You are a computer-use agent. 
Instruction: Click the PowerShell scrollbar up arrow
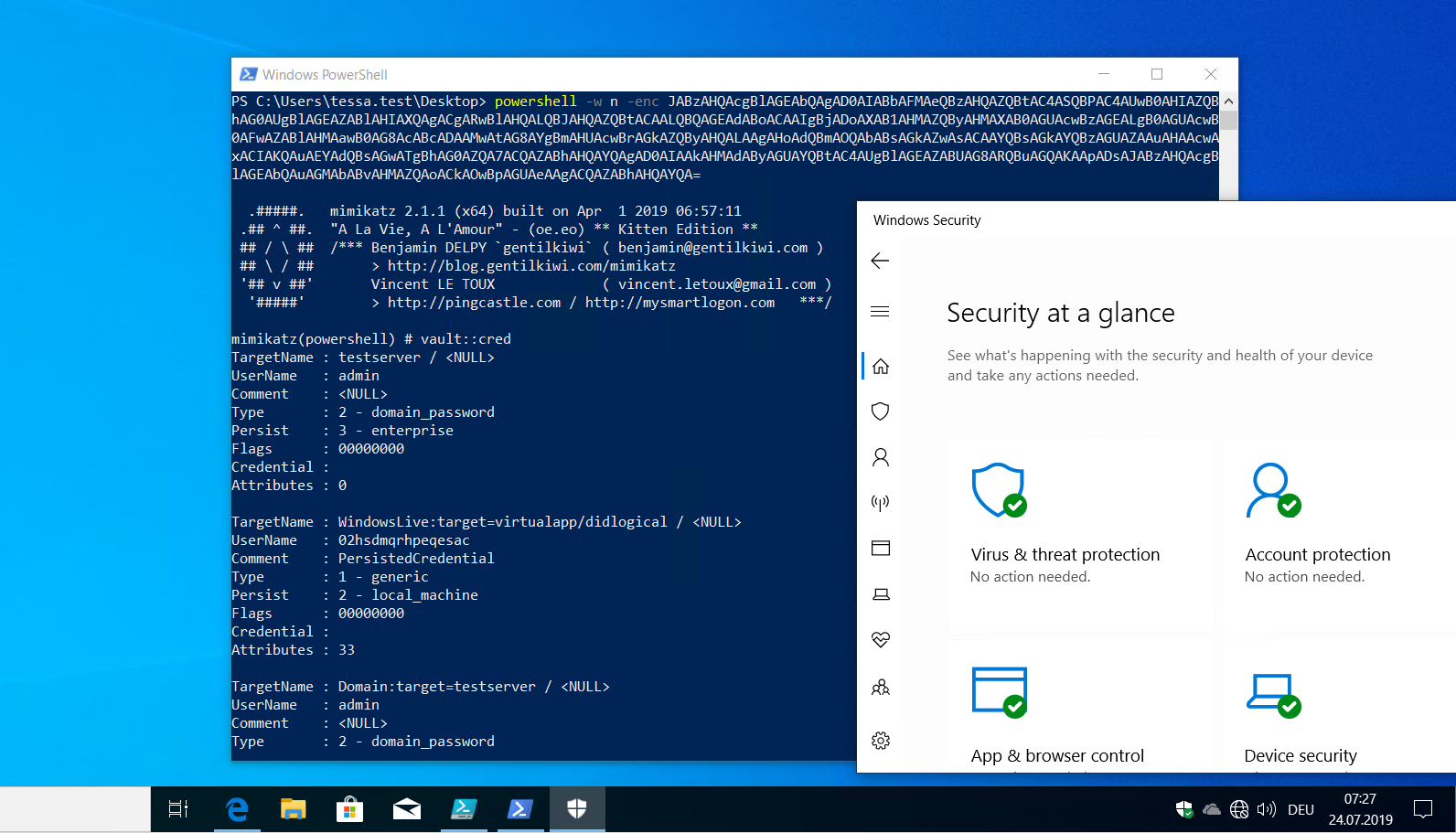pos(1228,101)
